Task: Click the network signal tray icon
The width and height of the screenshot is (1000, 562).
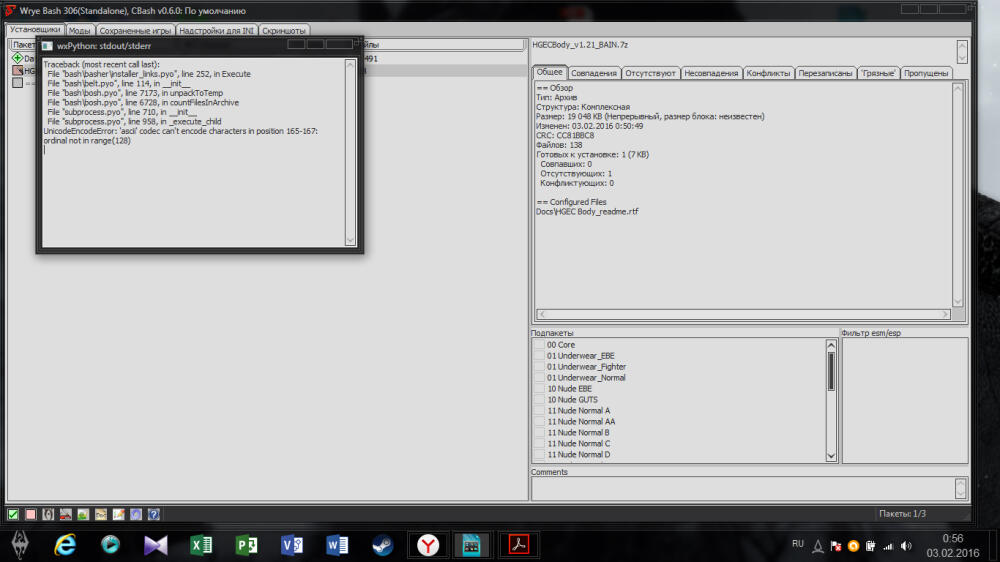Action: pyautogui.click(x=888, y=547)
